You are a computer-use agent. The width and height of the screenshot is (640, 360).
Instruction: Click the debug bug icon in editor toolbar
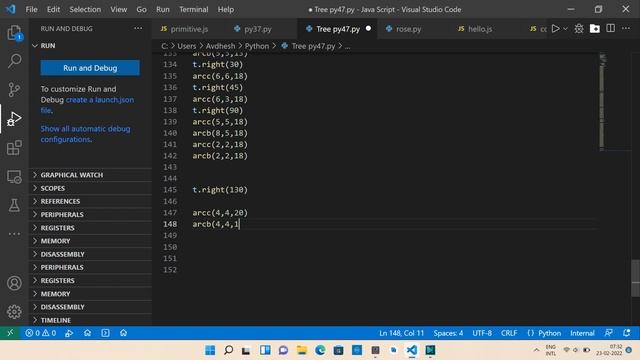click(579, 29)
